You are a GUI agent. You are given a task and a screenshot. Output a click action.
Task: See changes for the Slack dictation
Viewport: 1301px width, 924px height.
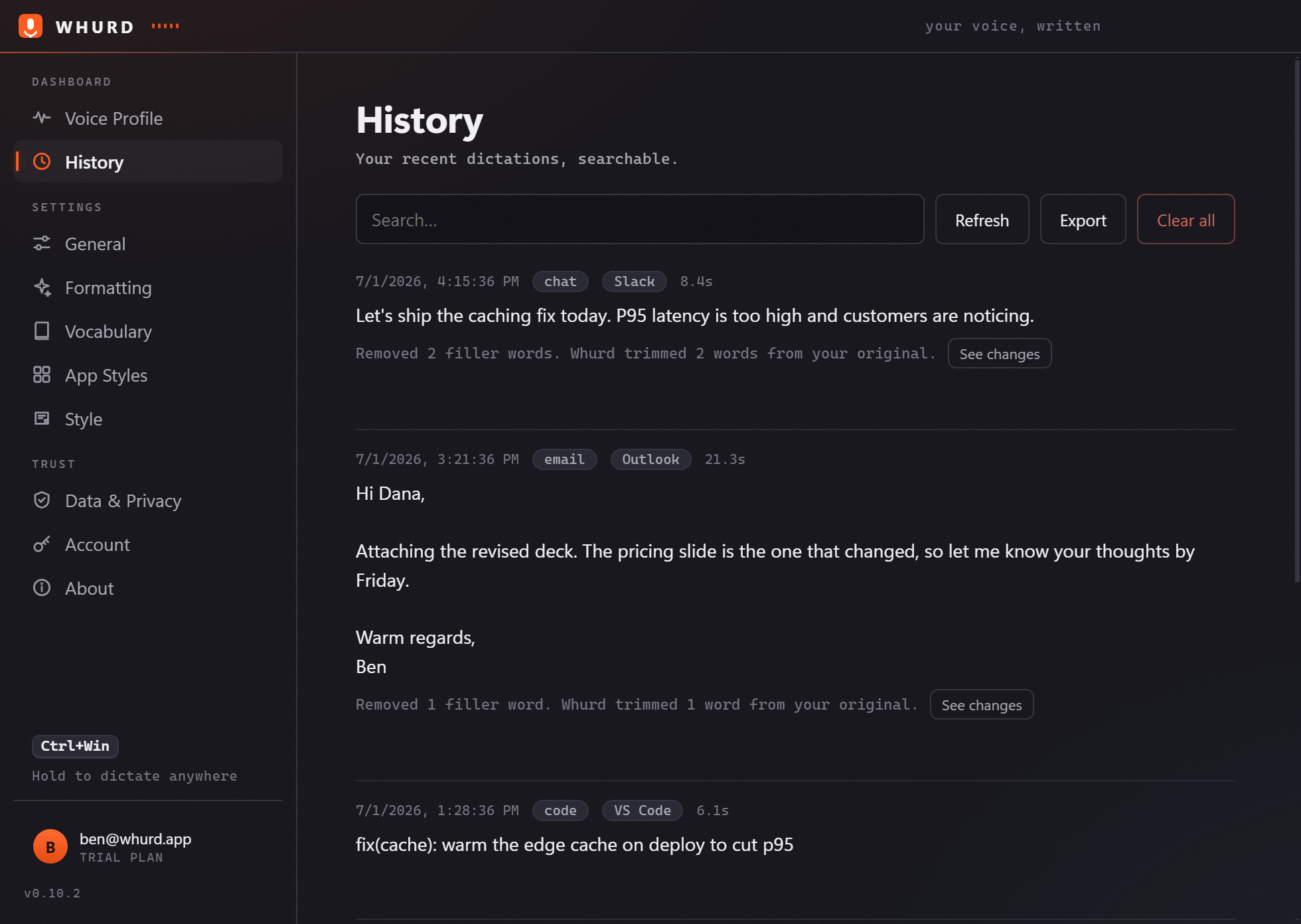999,353
